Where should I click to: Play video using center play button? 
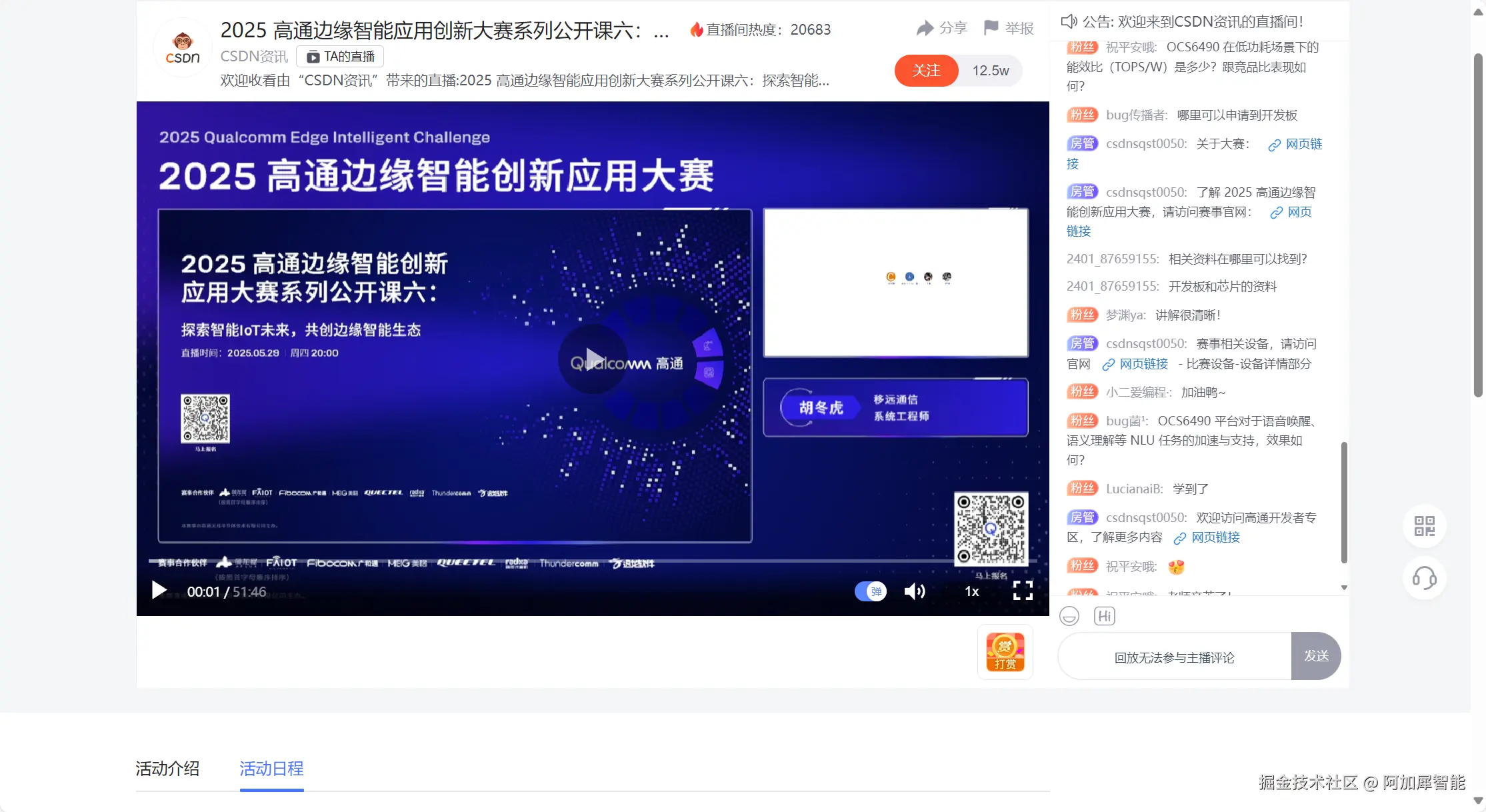(593, 359)
